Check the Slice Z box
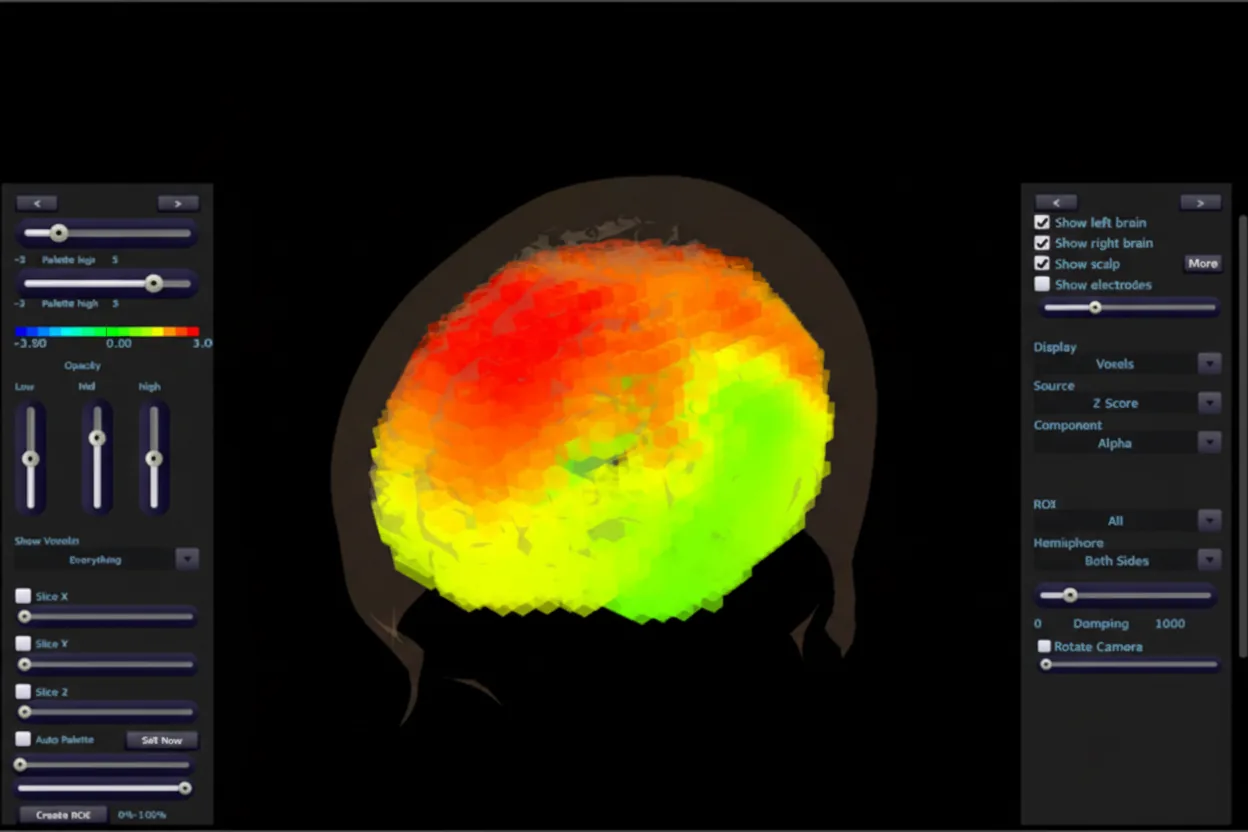 (x=23, y=691)
